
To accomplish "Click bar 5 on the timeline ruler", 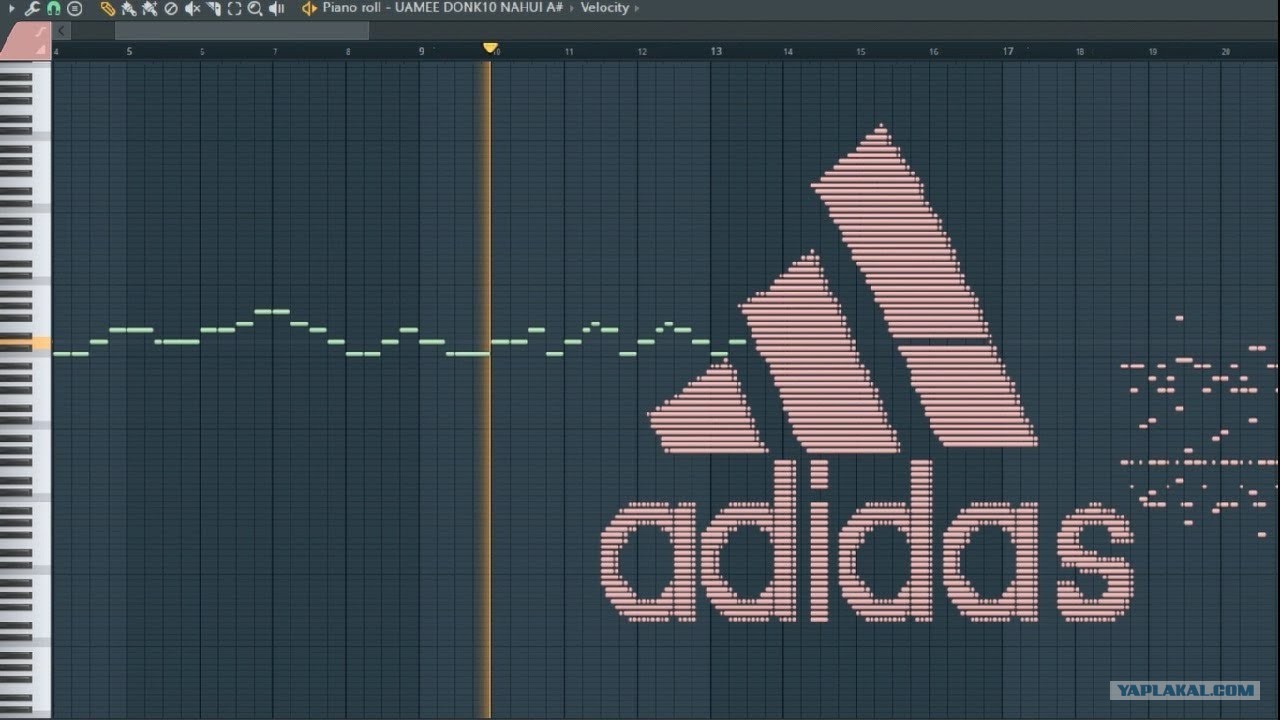I will 129,51.
